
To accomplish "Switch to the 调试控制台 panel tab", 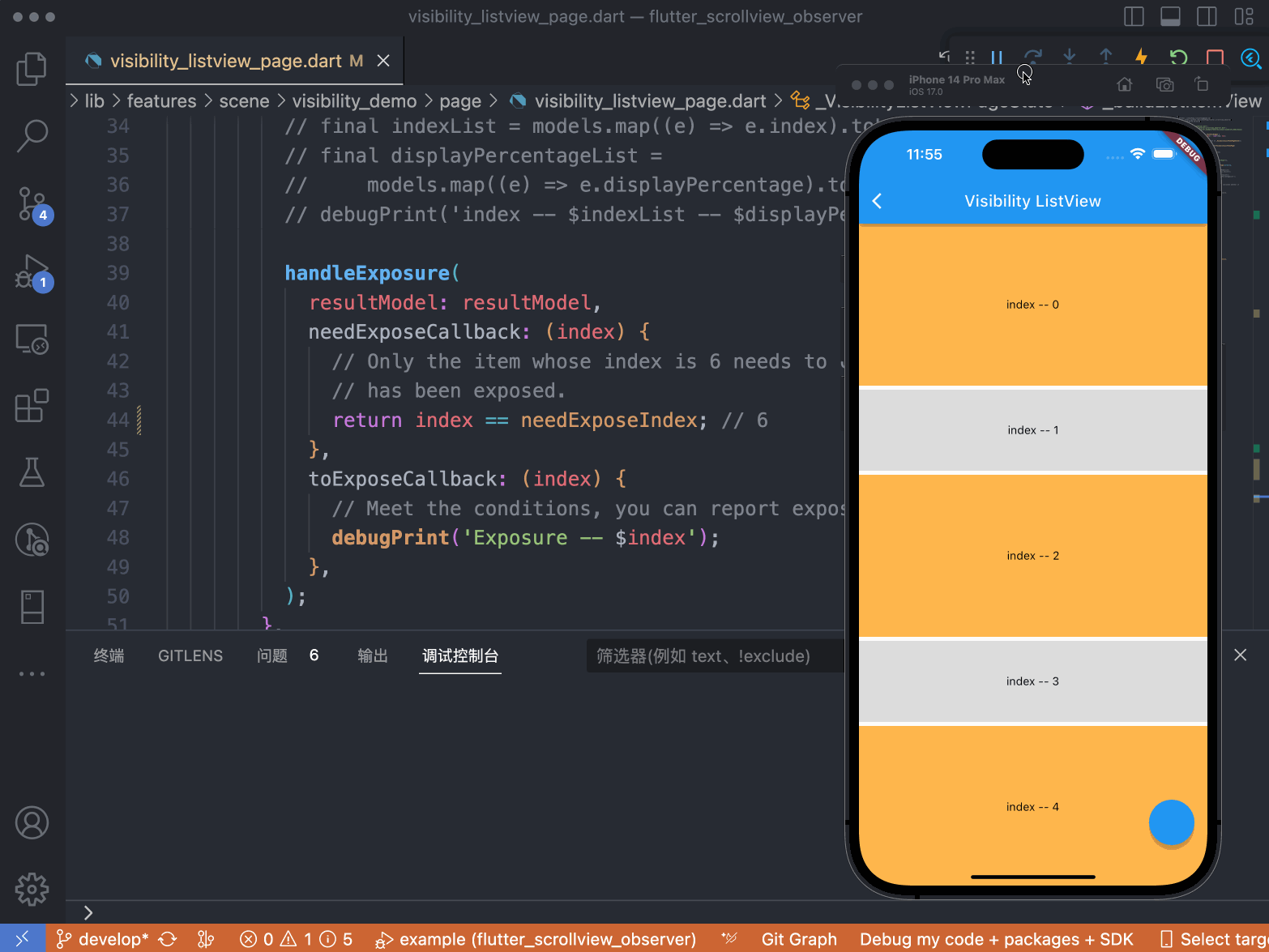I will point(460,655).
